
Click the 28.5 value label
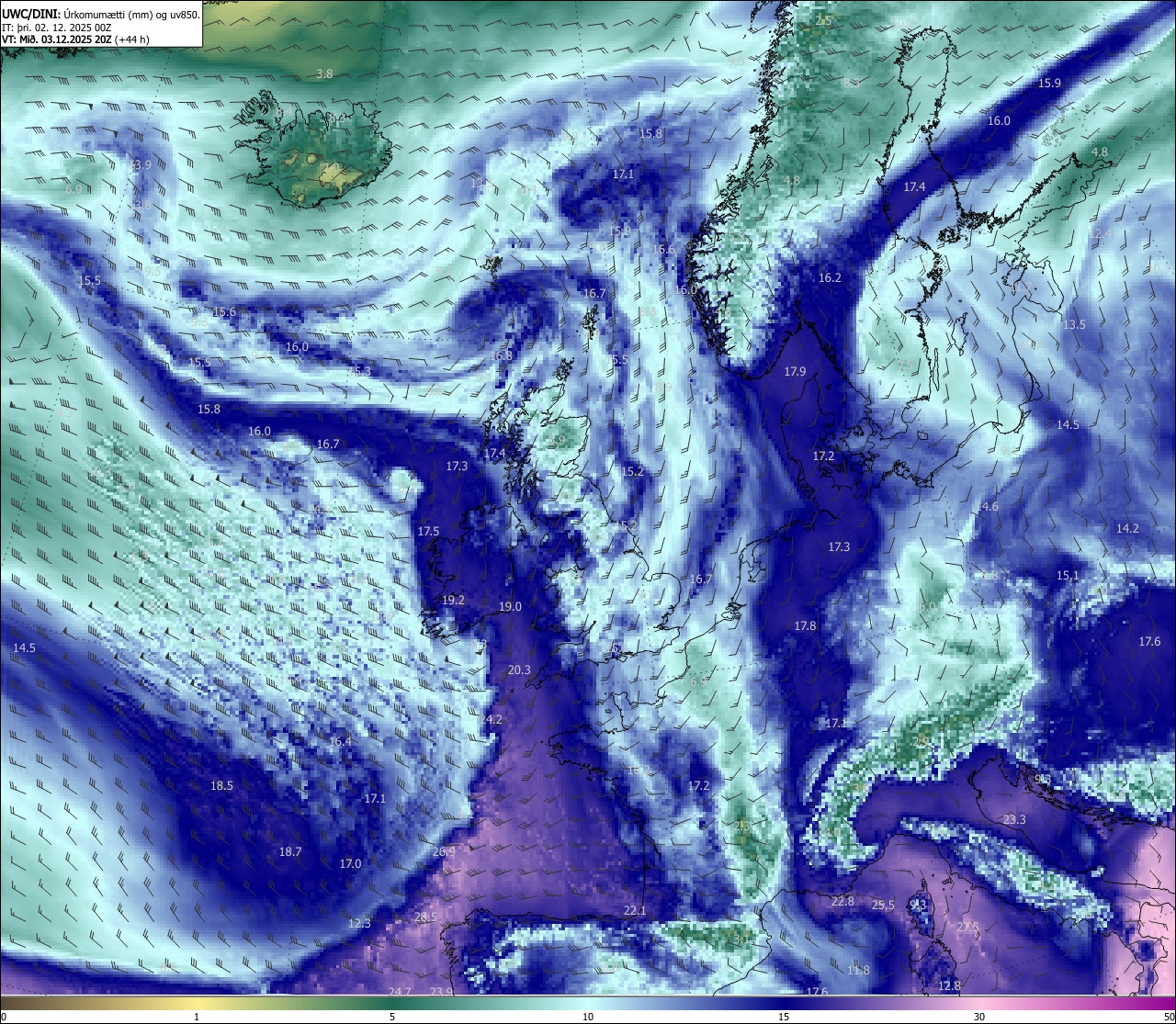click(425, 917)
